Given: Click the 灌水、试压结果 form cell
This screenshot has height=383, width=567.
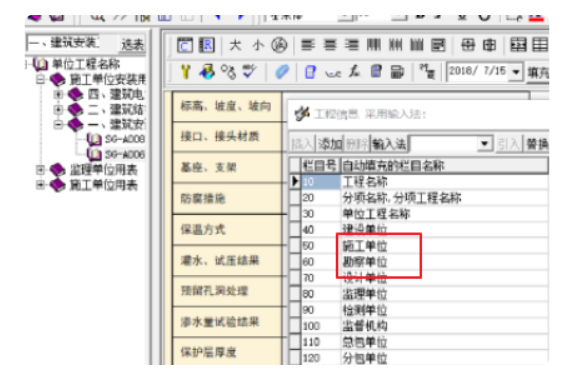Looking at the screenshot, I should [227, 260].
